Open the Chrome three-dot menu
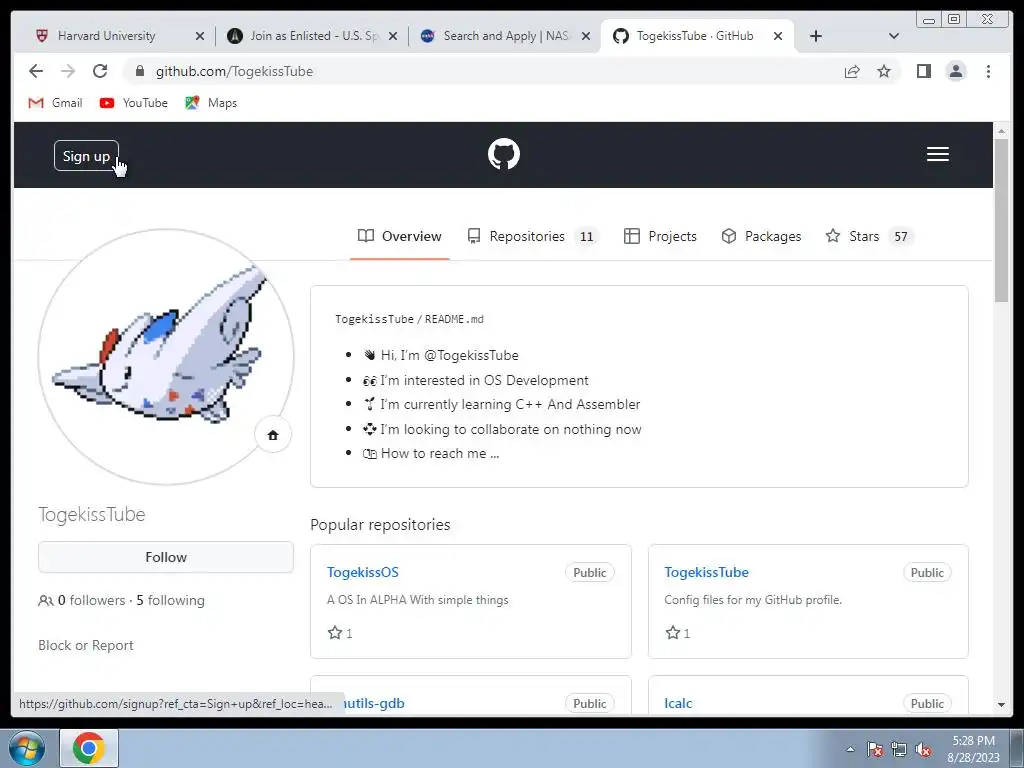The width and height of the screenshot is (1024, 768). [988, 71]
